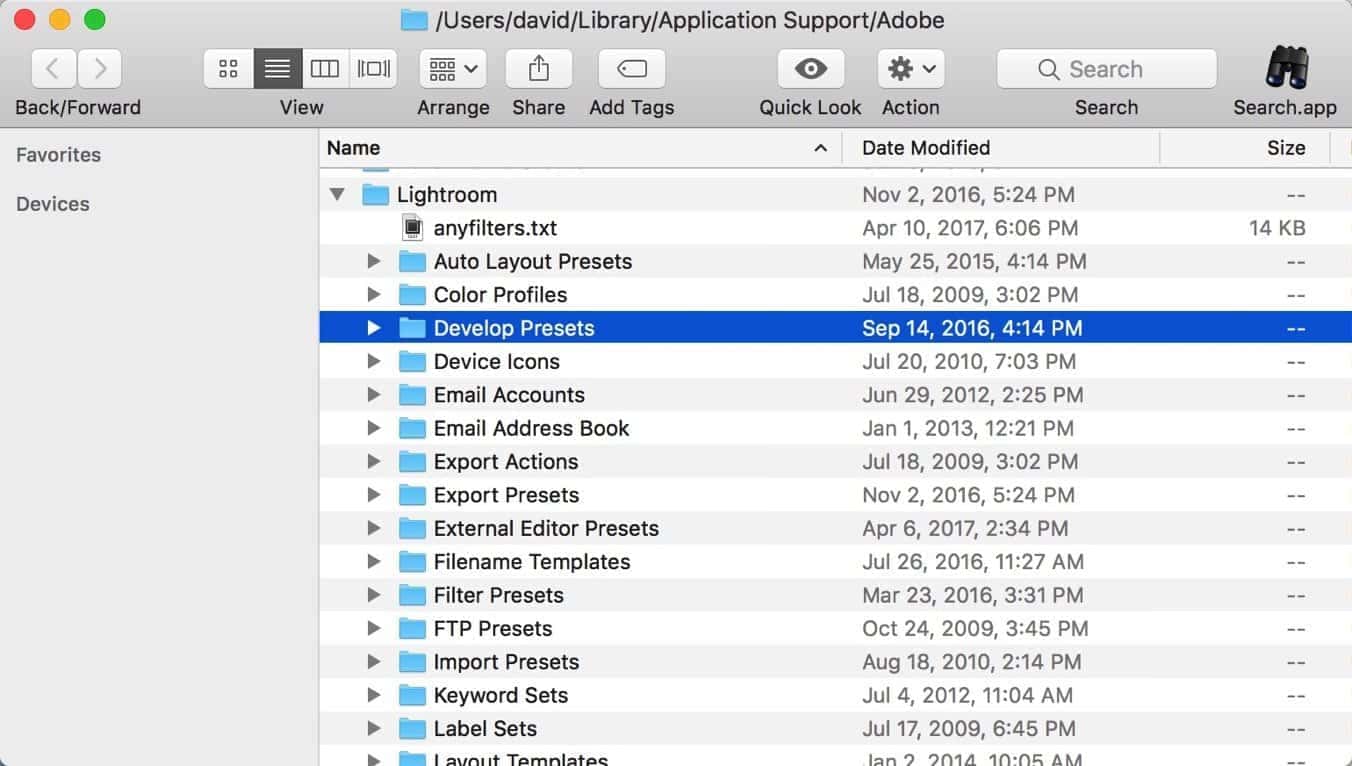Click the 14 KB size value
This screenshot has height=766, width=1352.
1277,228
